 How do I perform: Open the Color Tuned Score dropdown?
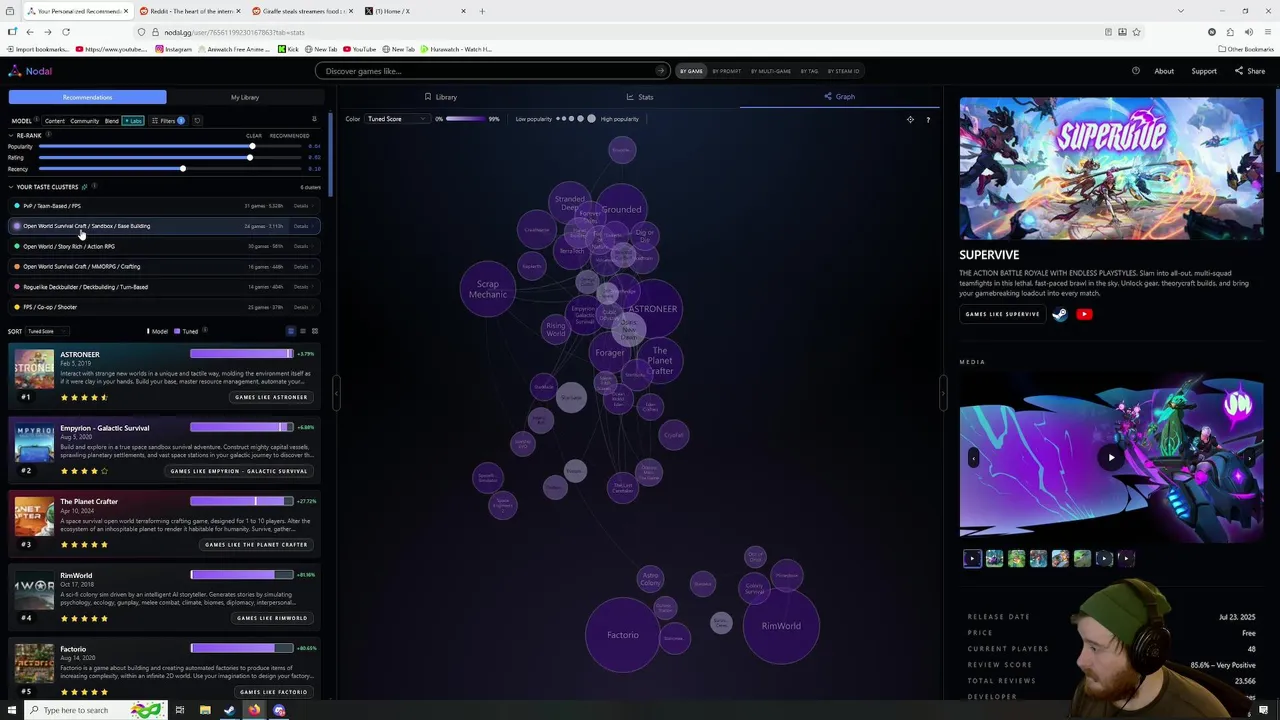coord(396,119)
